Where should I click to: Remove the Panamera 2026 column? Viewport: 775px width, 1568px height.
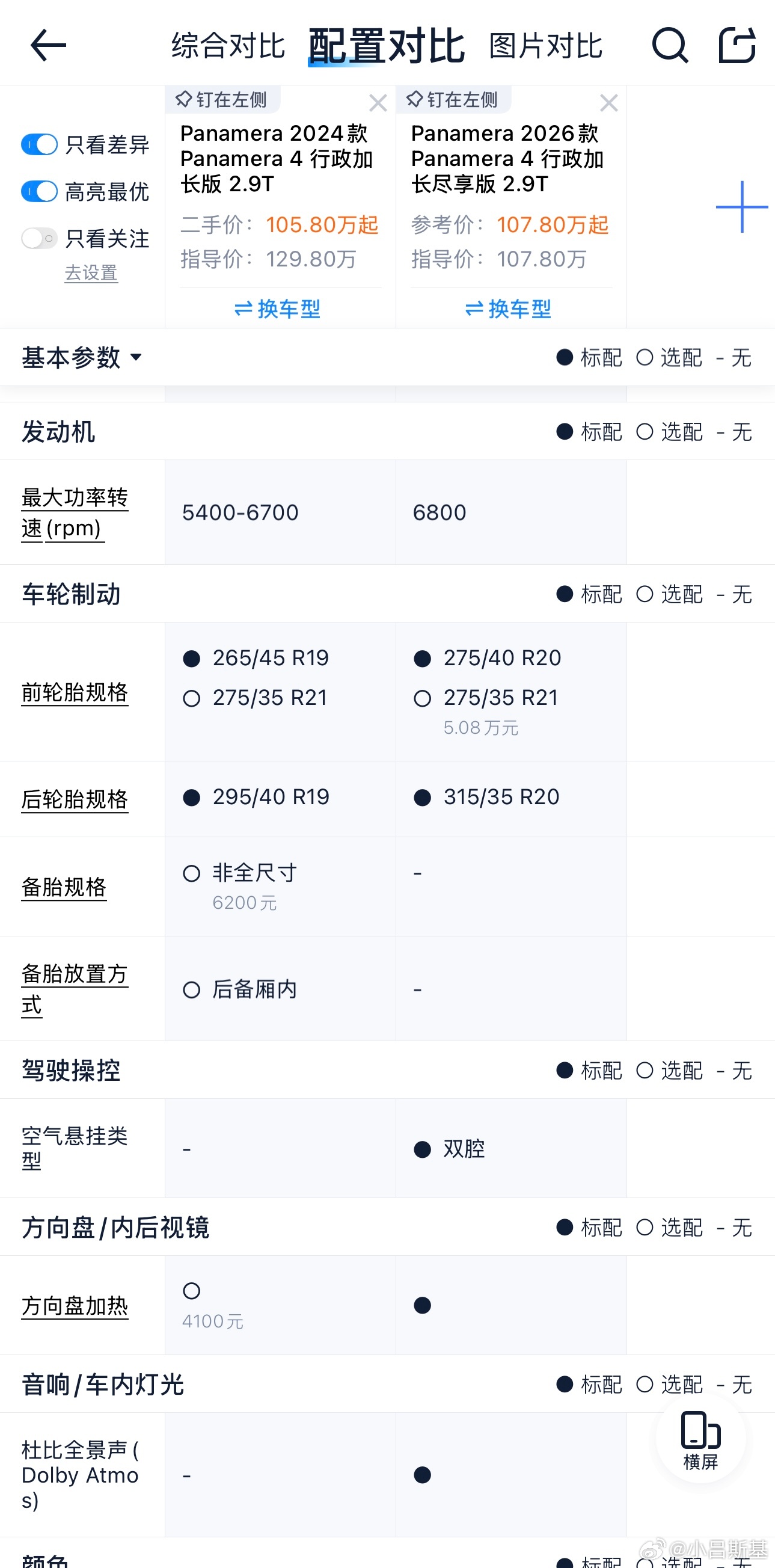point(608,103)
